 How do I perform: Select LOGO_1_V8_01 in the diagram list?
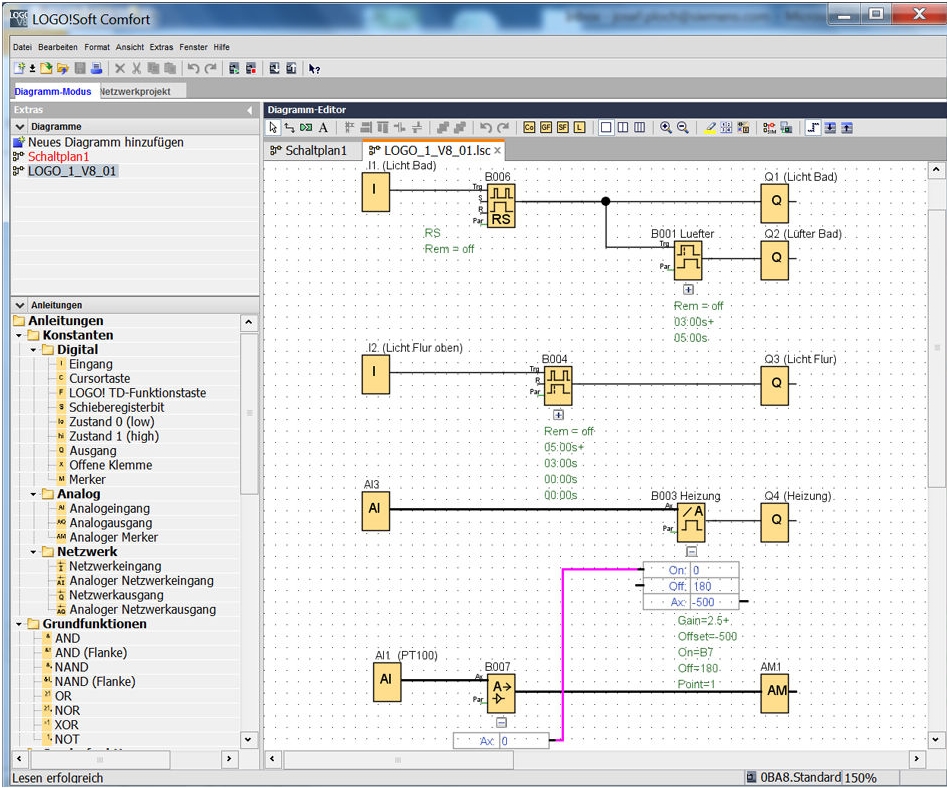click(x=72, y=171)
